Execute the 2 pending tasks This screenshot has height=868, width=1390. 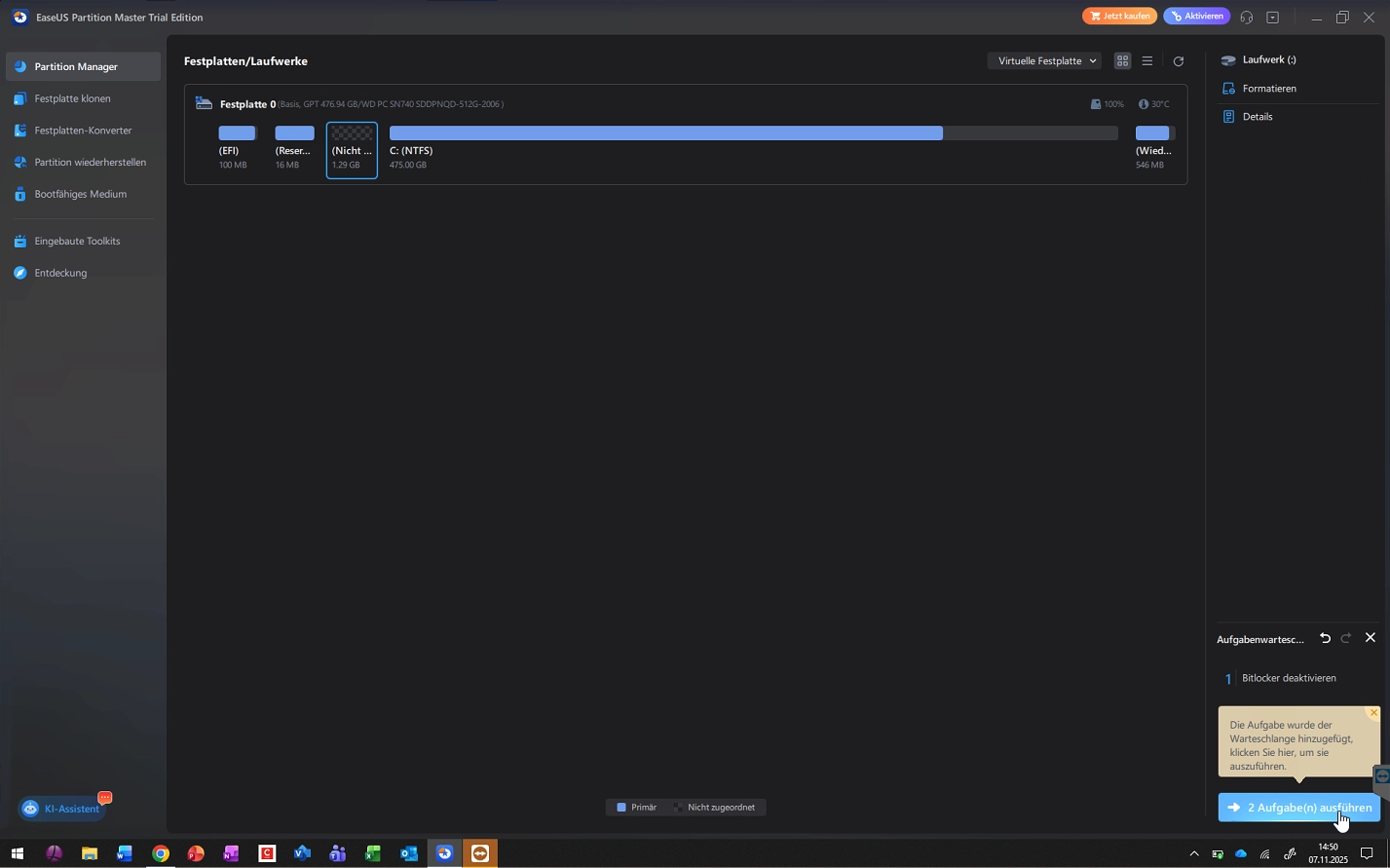pos(1298,808)
